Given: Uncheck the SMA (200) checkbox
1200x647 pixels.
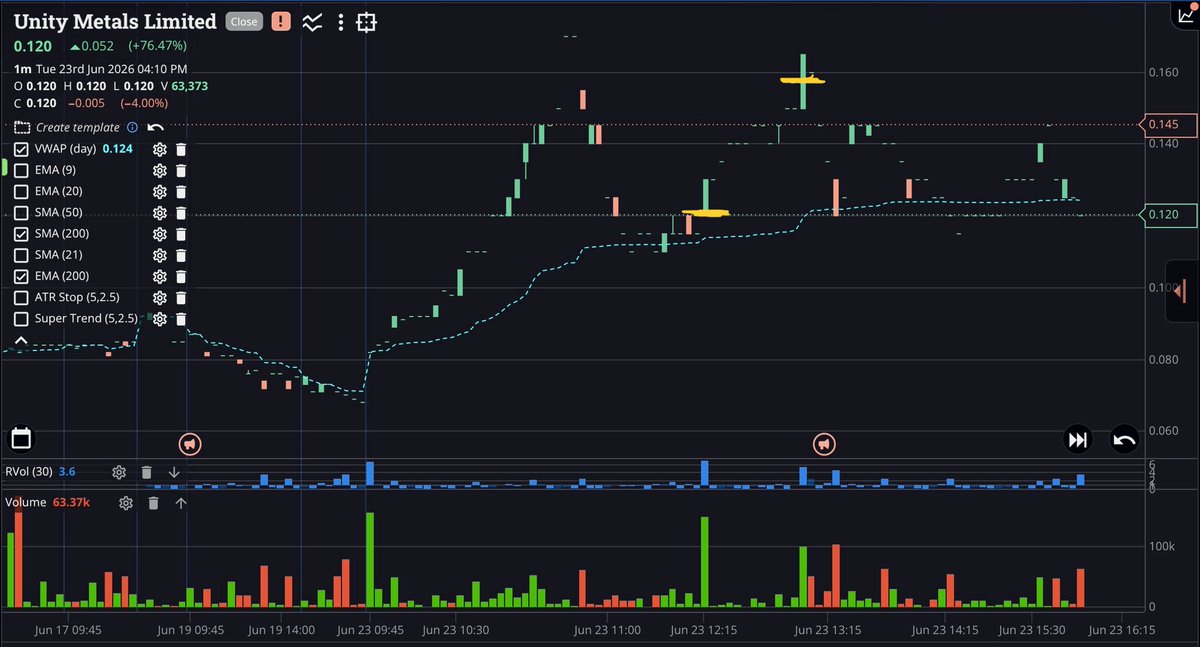Looking at the screenshot, I should pyautogui.click(x=22, y=234).
